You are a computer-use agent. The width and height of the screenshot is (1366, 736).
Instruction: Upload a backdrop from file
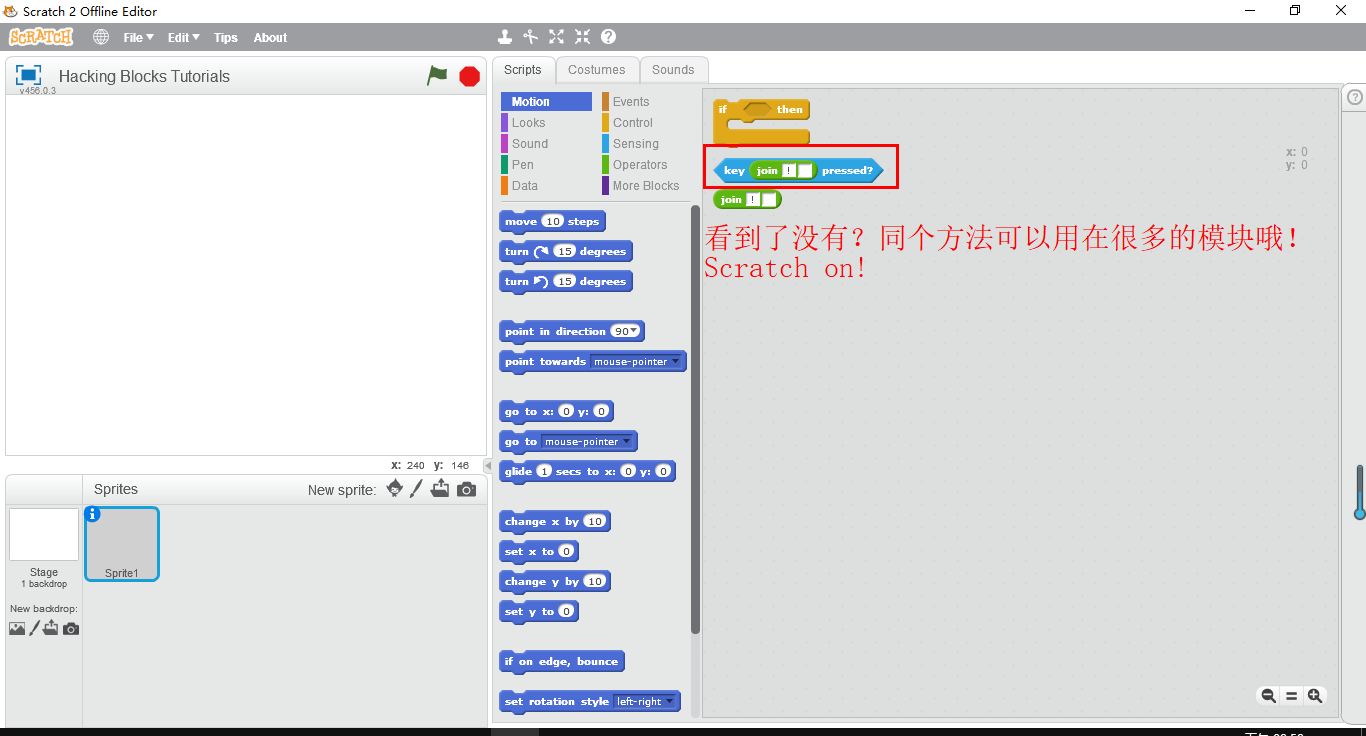pyautogui.click(x=50, y=628)
